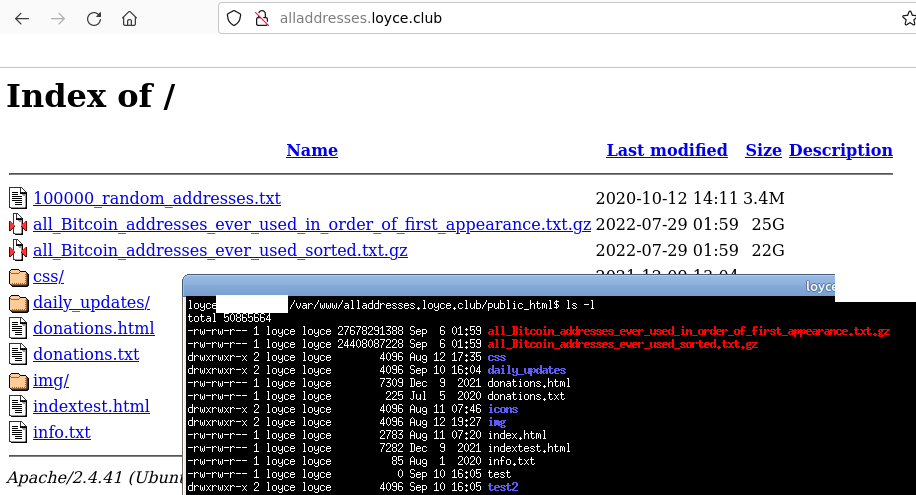Click file icon beside indextest.html
The width and height of the screenshot is (916, 495).
coord(18,406)
